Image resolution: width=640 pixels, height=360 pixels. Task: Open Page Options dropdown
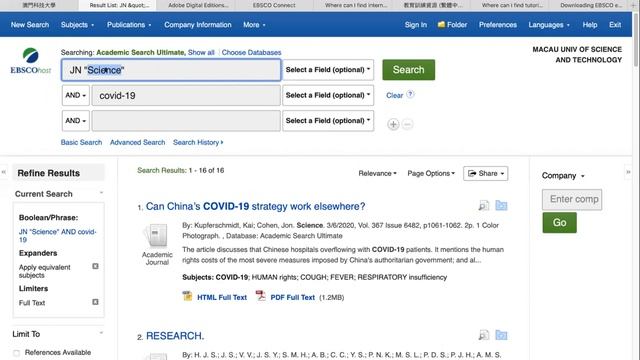coord(431,173)
